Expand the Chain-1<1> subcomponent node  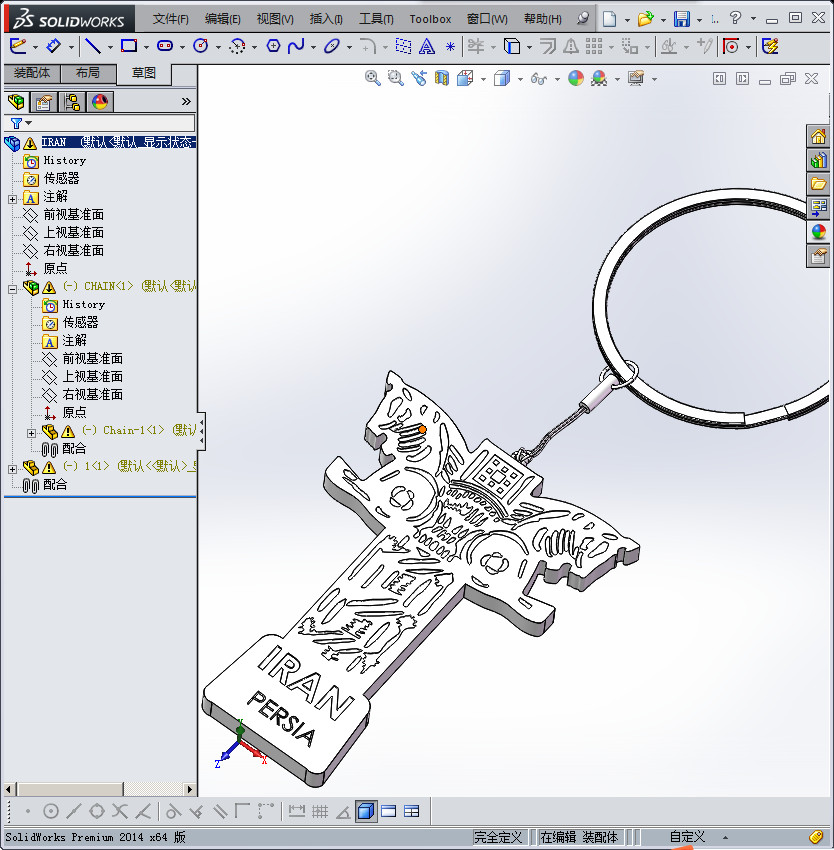click(31, 433)
